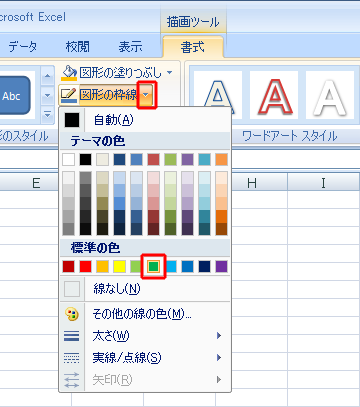The image size is (360, 407).
Task: Pick the yellow standard color swatch
Action: point(119,267)
